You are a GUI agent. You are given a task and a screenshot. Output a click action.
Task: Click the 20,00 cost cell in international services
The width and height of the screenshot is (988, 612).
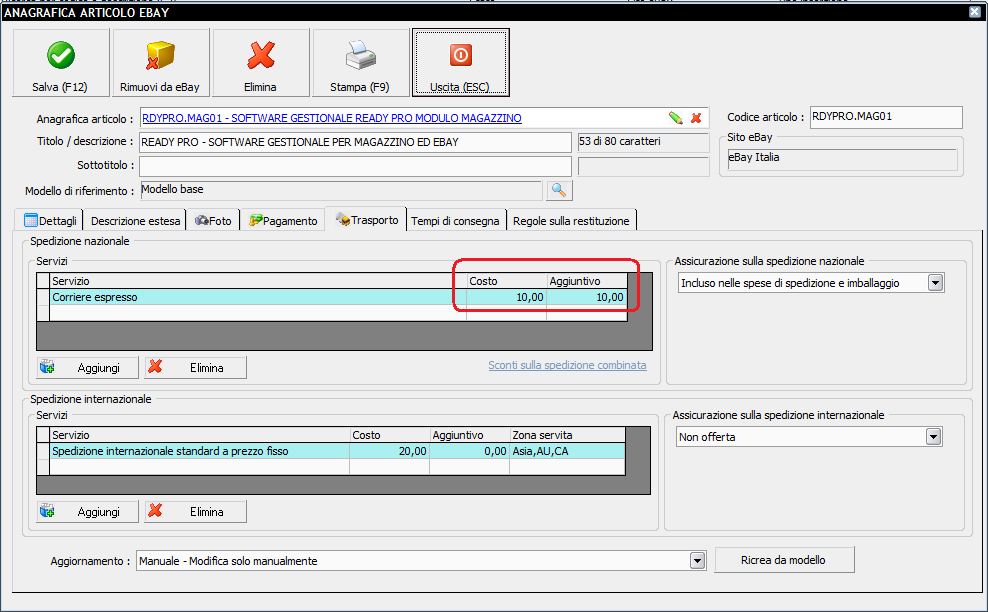[x=389, y=451]
